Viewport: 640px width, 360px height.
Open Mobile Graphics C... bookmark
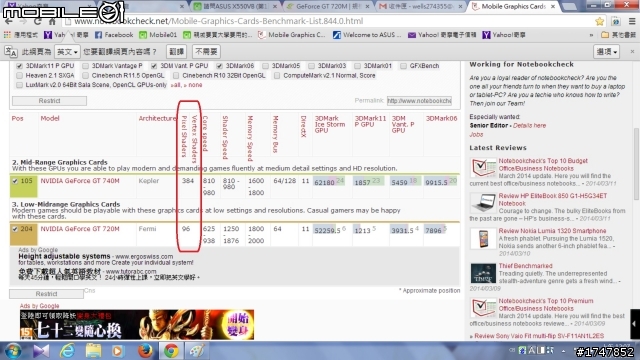(x=291, y=35)
